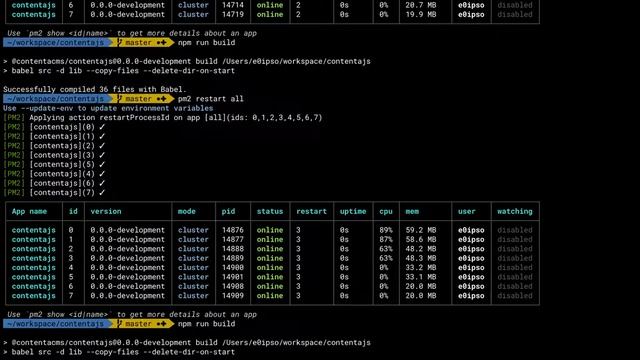This screenshot has height=360, width=640.
Task: Click the 'user' column header
Action: [x=467, y=211]
